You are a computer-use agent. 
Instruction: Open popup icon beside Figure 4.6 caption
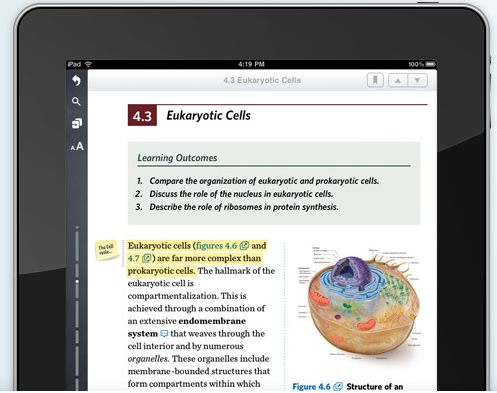tap(338, 386)
